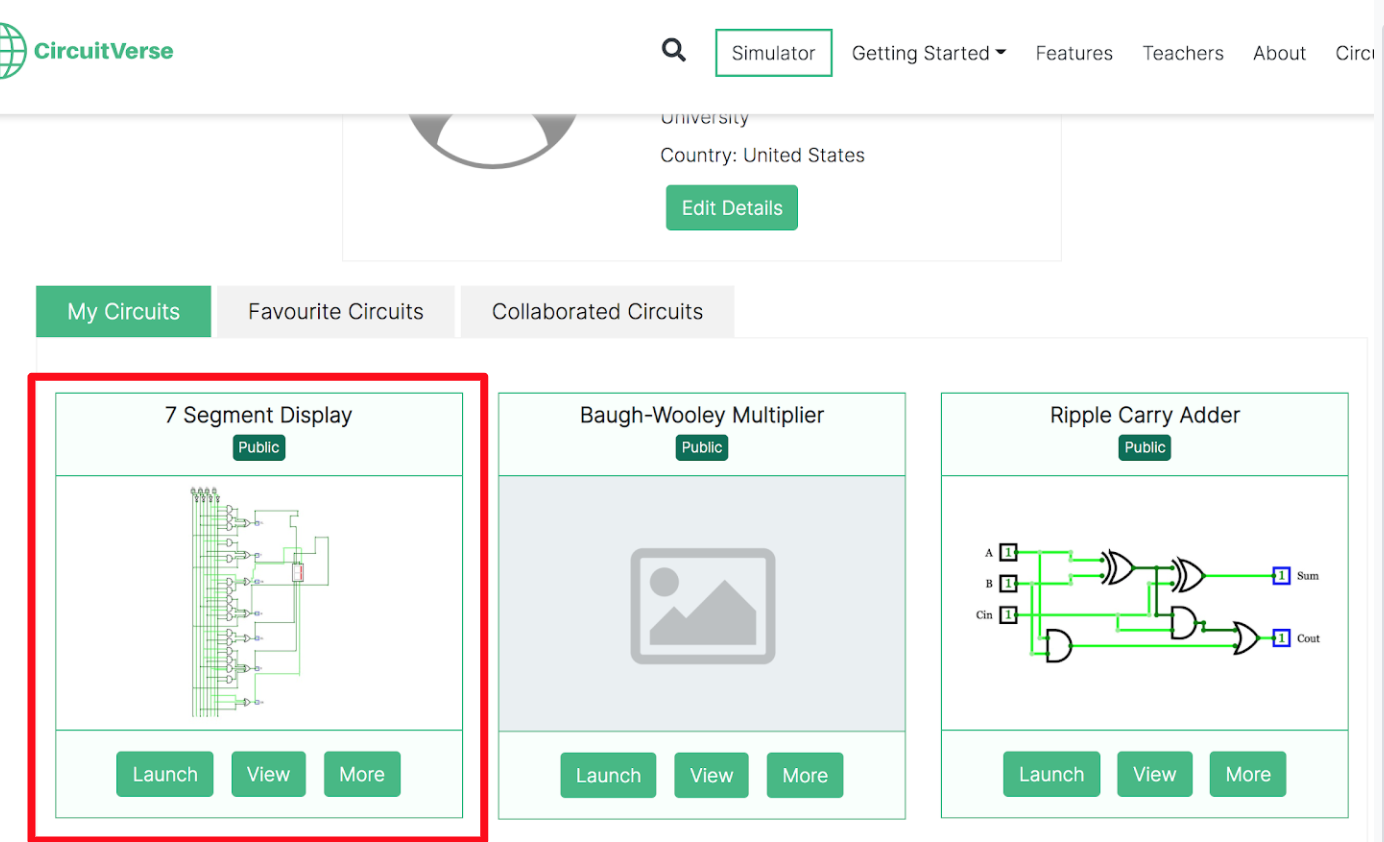
Task: Click the CircuitVerse globe logo
Action: click(x=10, y=51)
